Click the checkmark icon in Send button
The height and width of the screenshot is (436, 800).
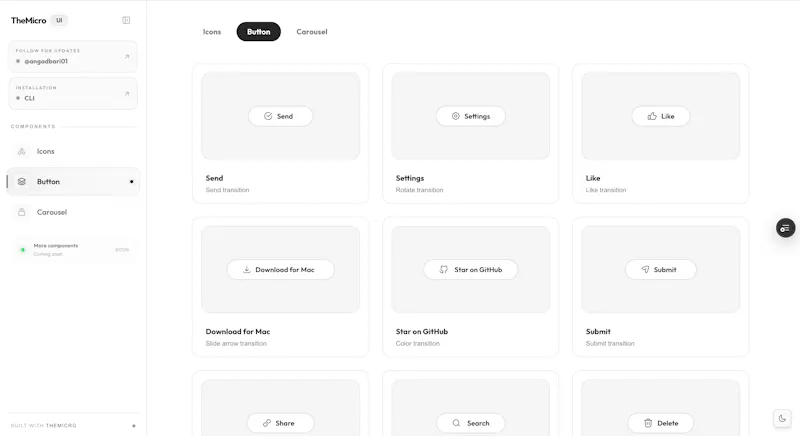click(x=268, y=116)
